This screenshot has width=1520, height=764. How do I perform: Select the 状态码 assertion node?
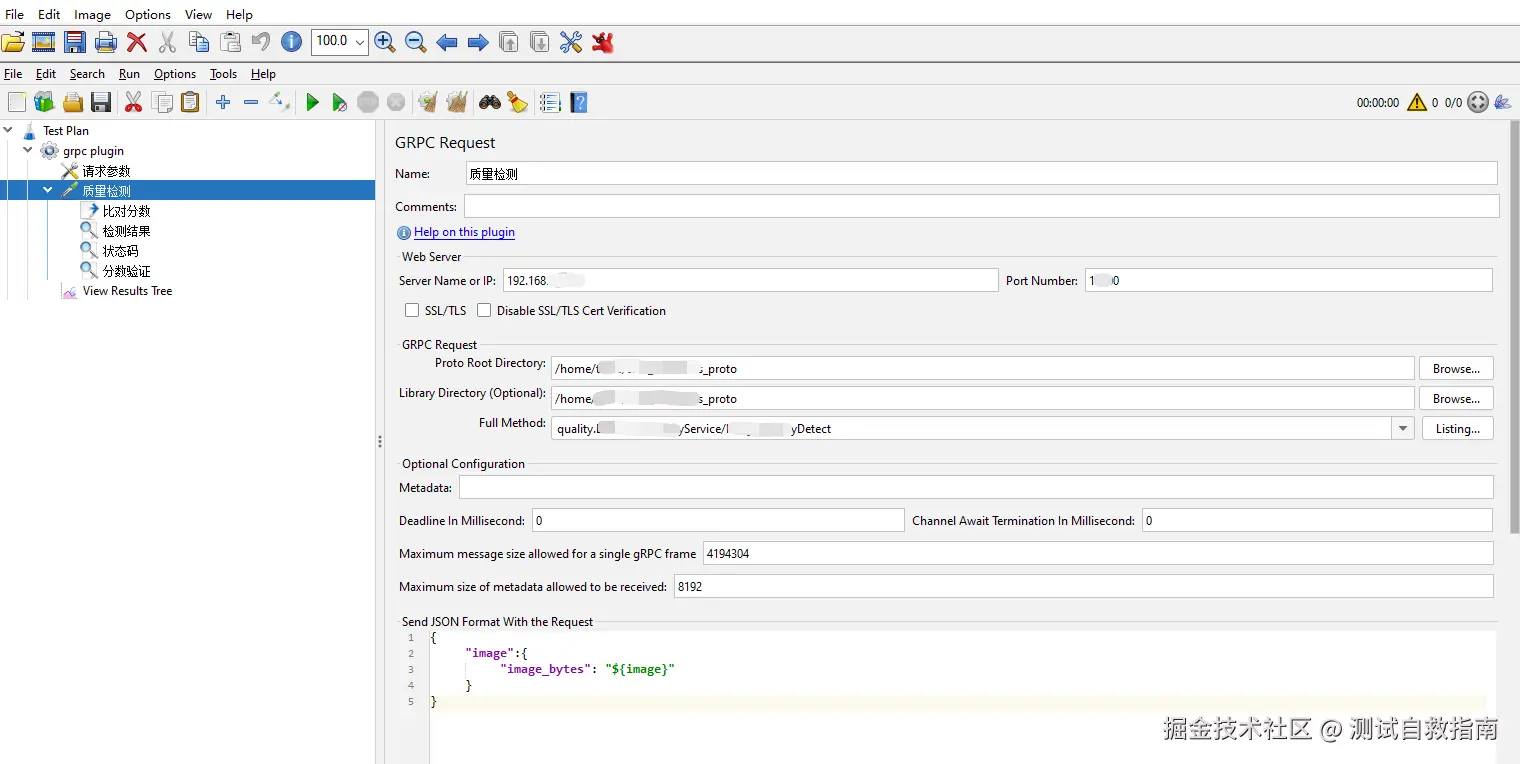(120, 251)
